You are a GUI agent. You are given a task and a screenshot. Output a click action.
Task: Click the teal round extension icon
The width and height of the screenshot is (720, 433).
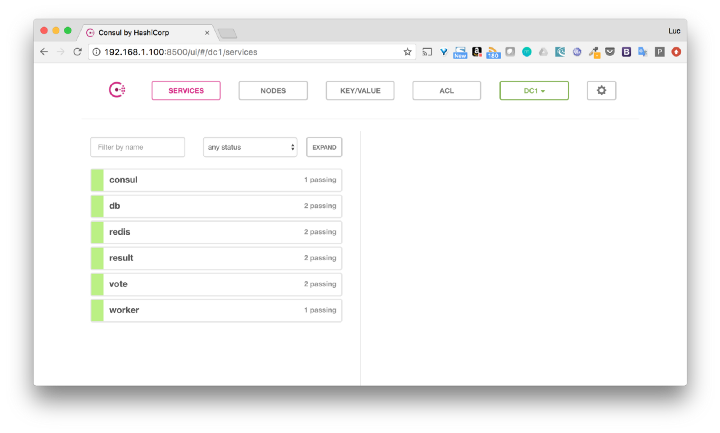click(x=527, y=52)
